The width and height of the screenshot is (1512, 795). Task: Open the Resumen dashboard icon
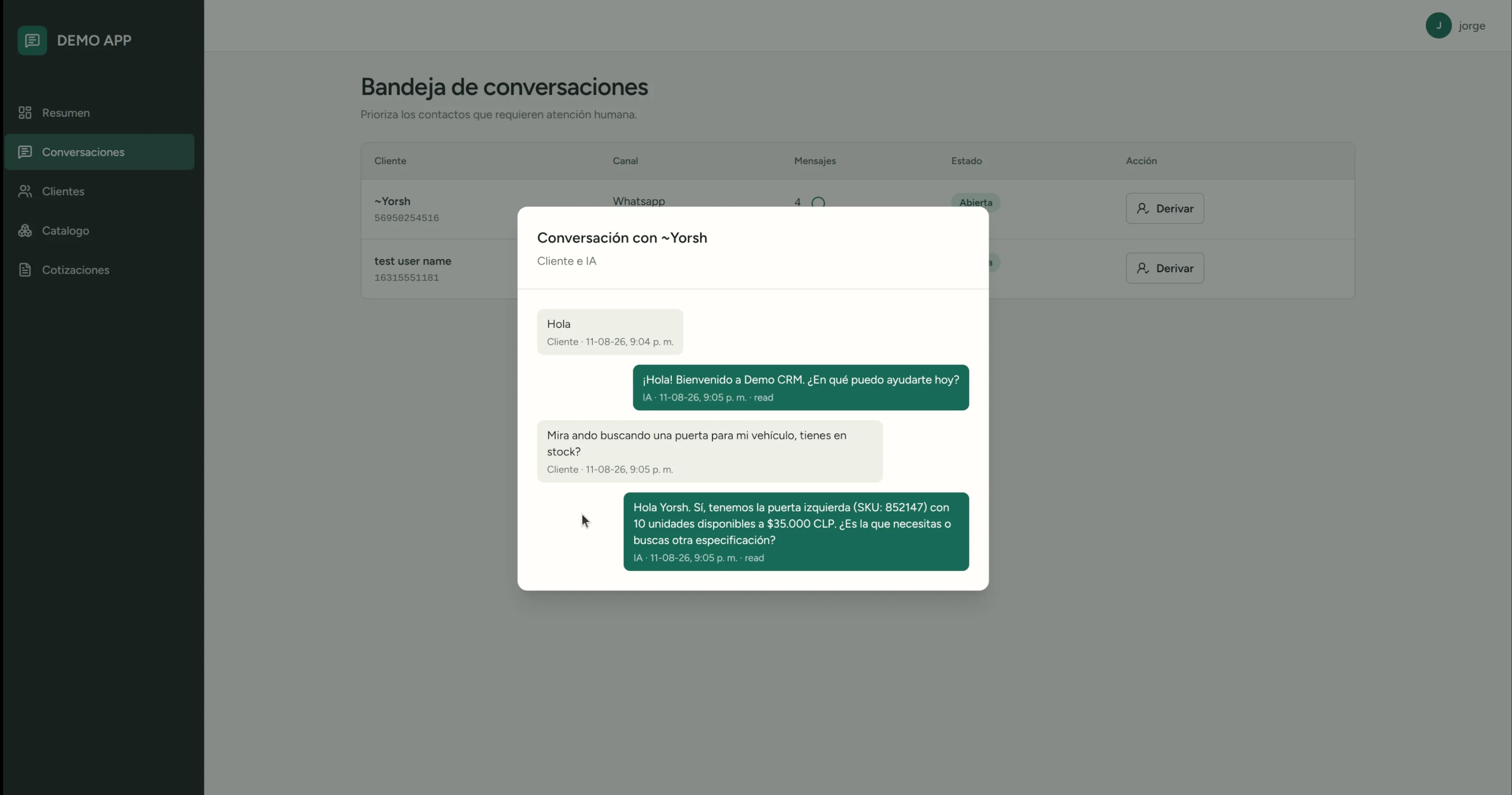tap(25, 113)
